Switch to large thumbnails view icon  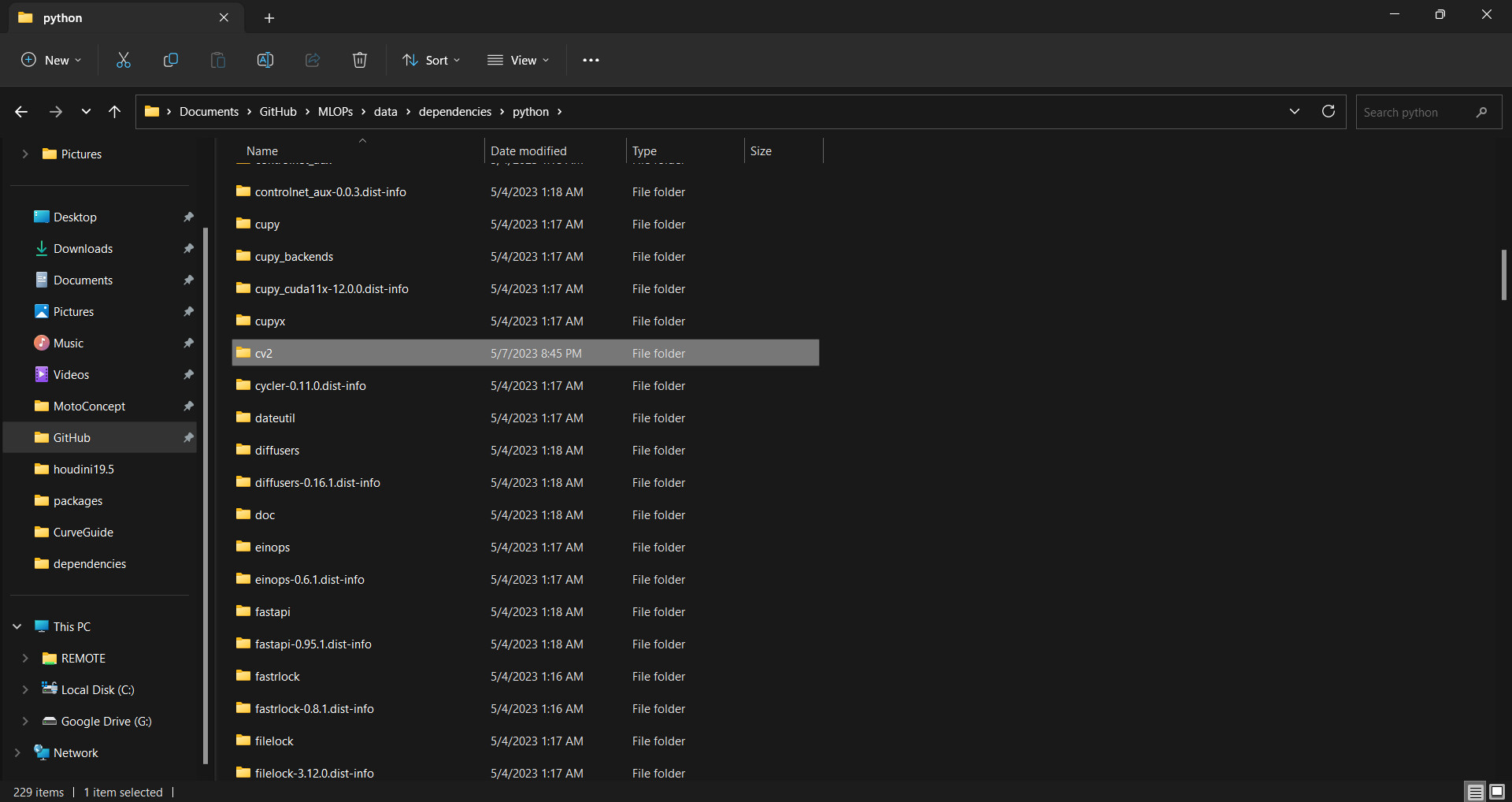pyautogui.click(x=1497, y=792)
